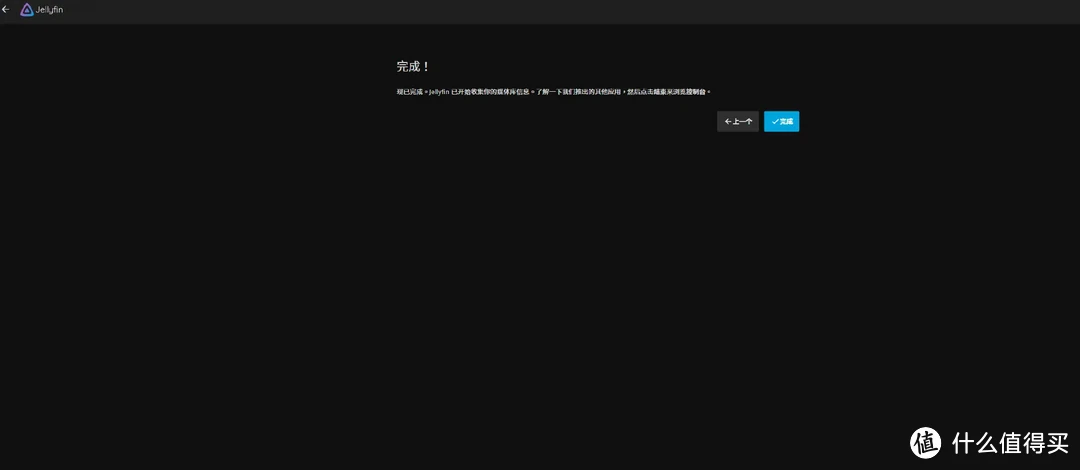Click the back arrow in the header

pyautogui.click(x=6, y=10)
